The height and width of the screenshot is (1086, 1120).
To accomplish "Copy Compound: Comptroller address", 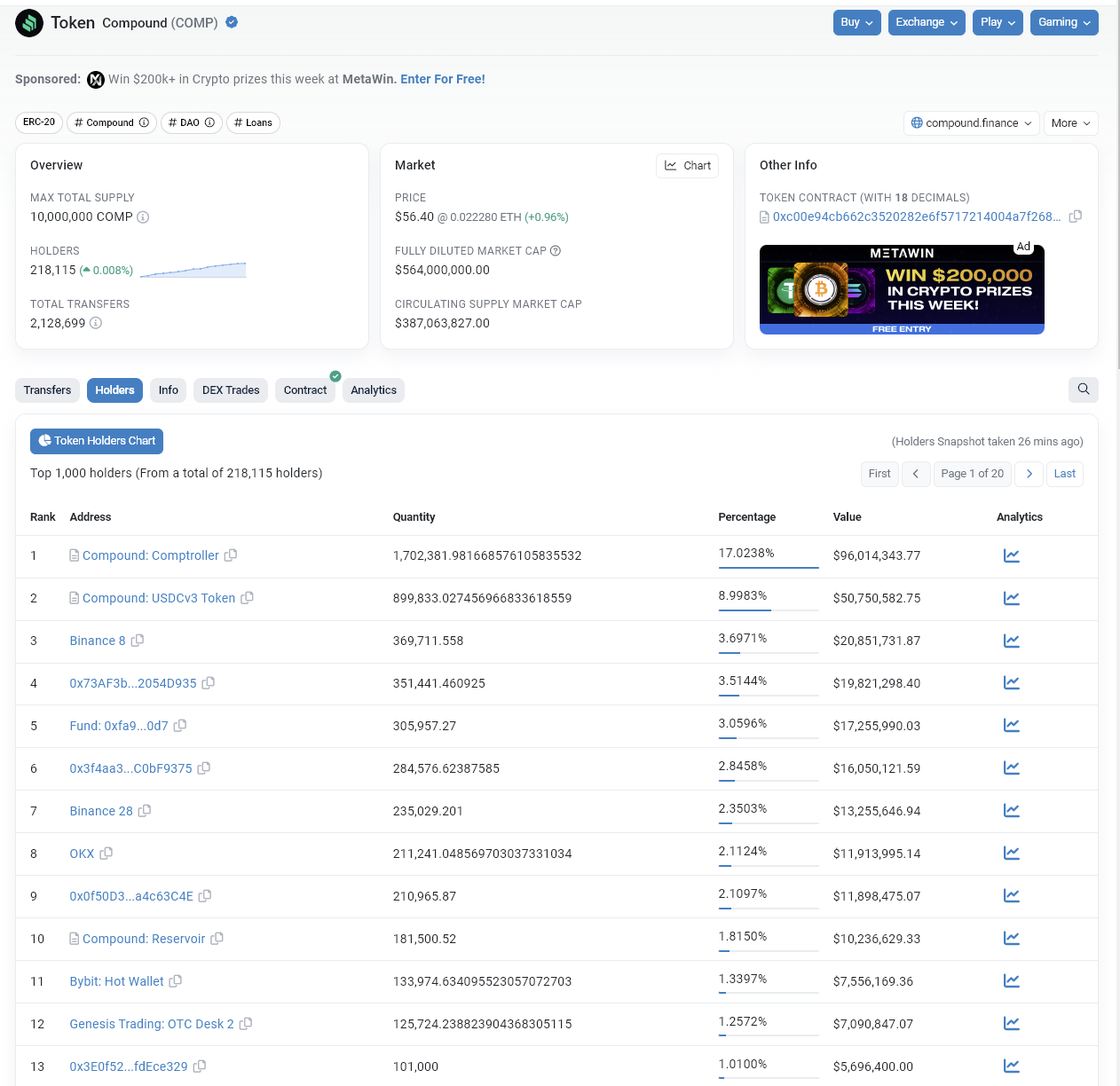I will point(231,555).
